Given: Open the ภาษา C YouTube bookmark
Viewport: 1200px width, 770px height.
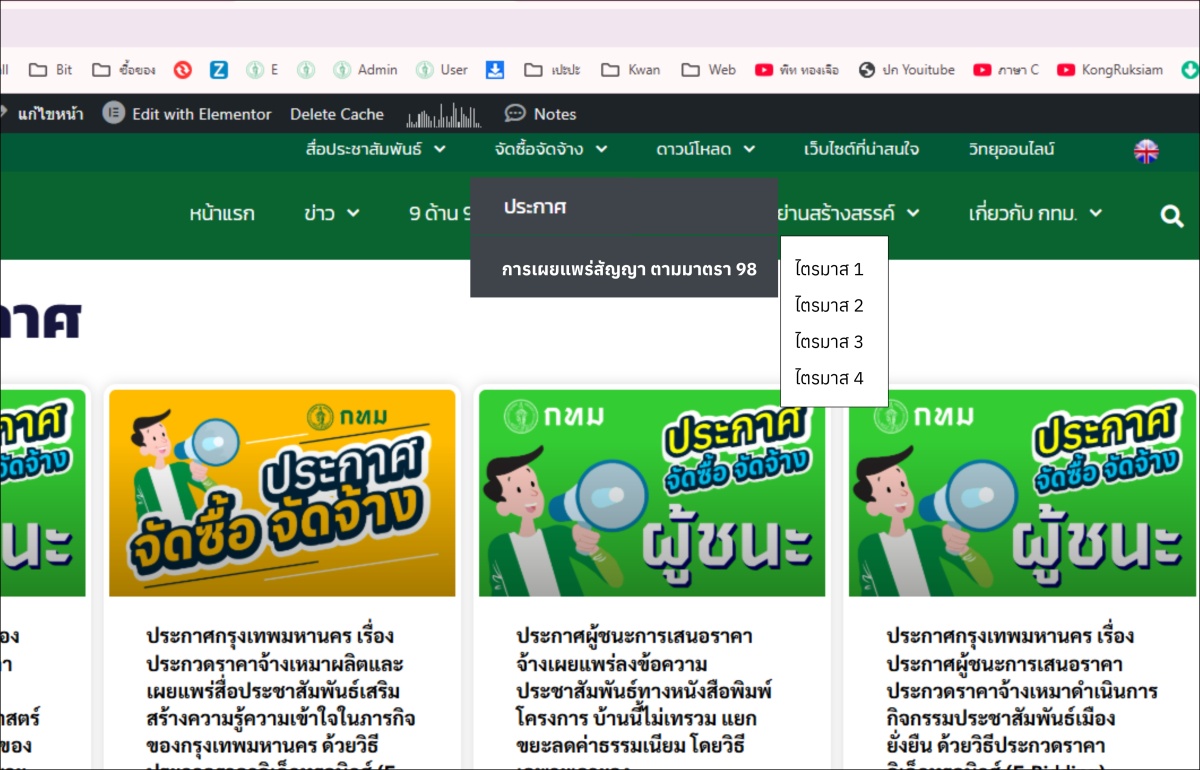Looking at the screenshot, I should tap(1006, 70).
